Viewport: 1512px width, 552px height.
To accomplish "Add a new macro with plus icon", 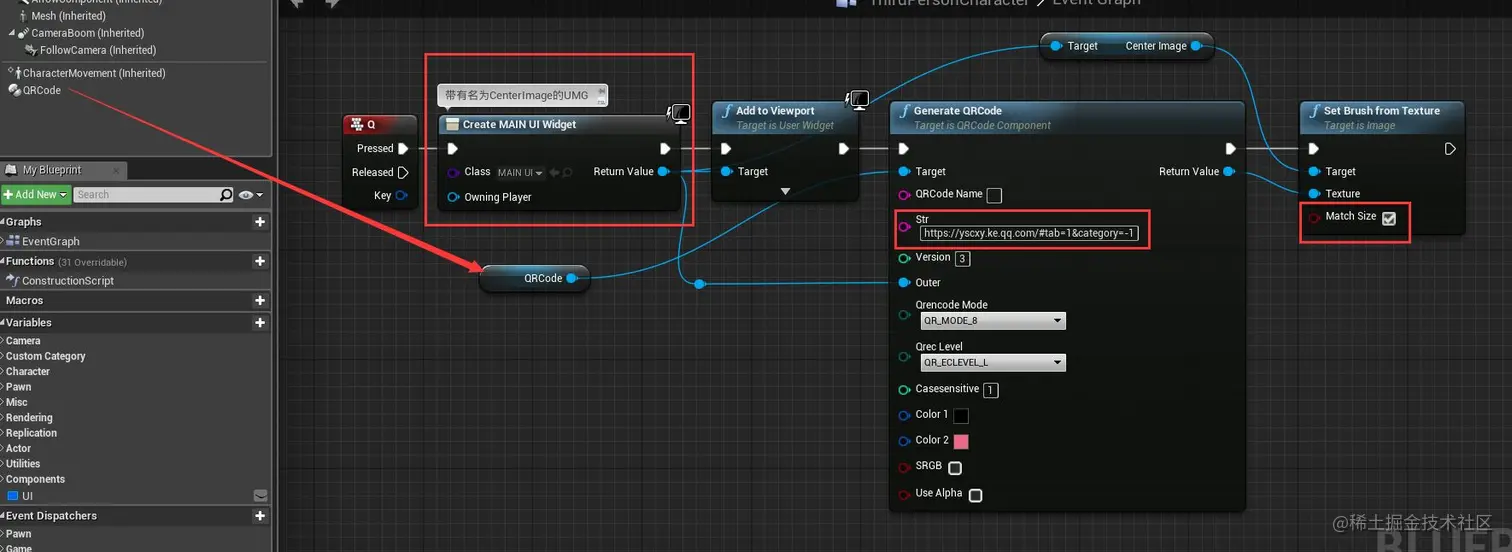I will click(x=260, y=300).
